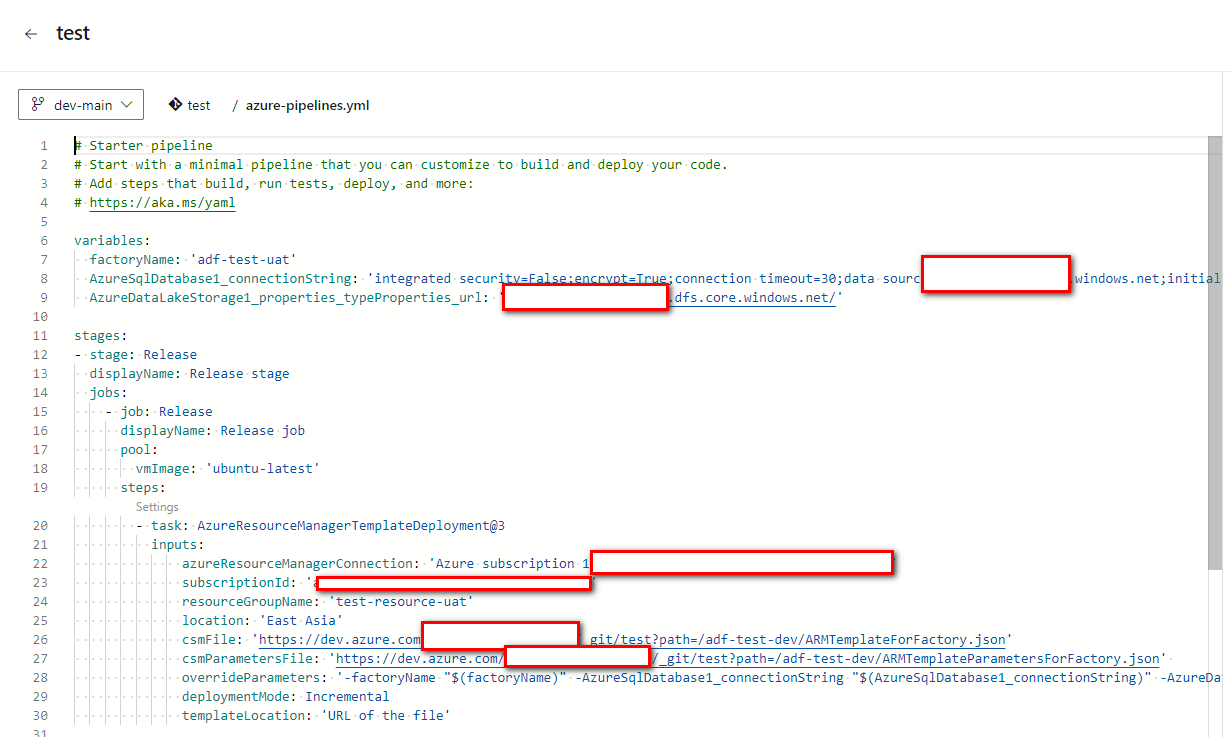Select the azure-pipelines.yml file name
Image resolution: width=1231 pixels, height=737 pixels.
(308, 105)
